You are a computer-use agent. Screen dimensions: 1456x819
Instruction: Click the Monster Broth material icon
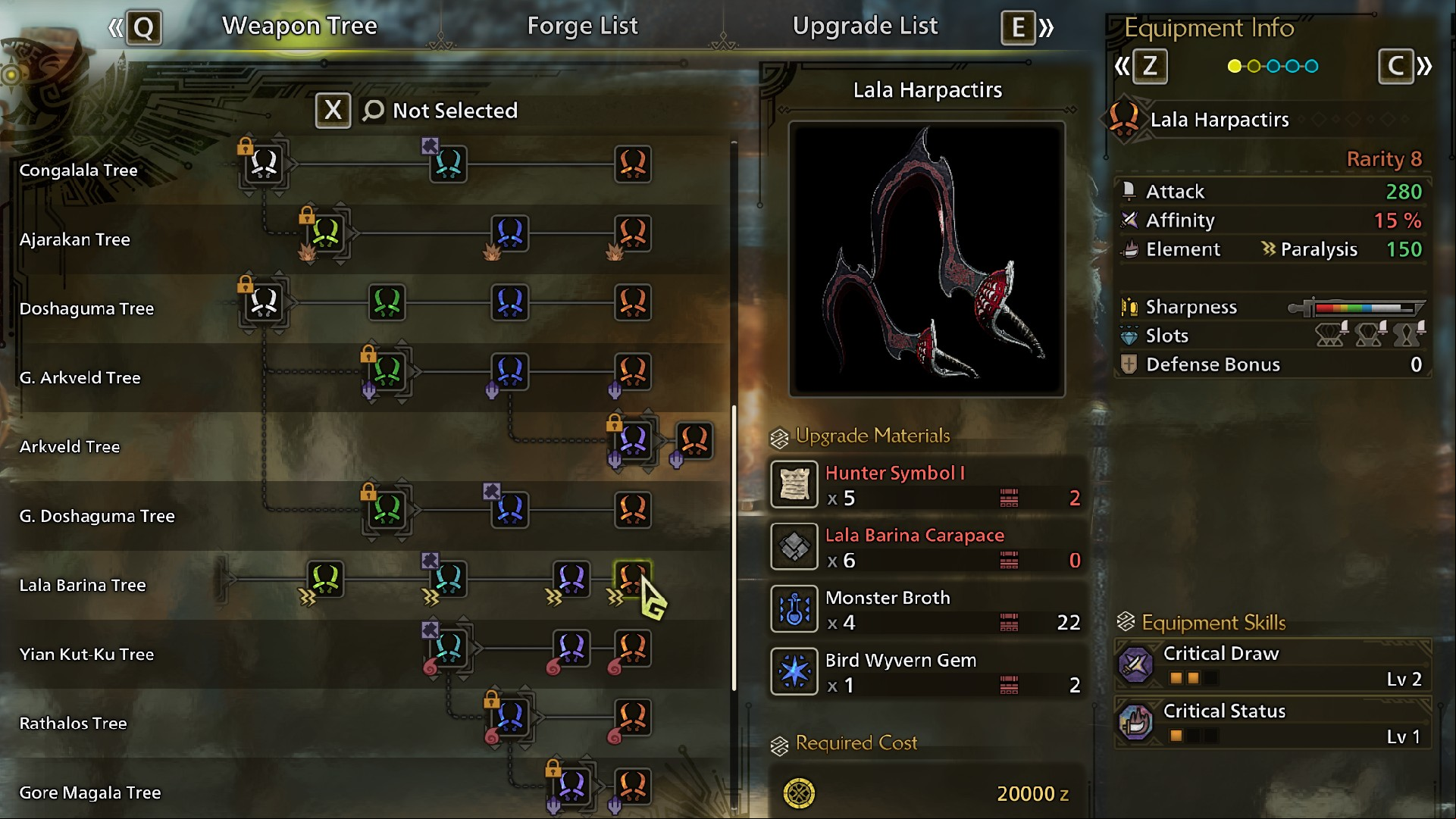794,609
